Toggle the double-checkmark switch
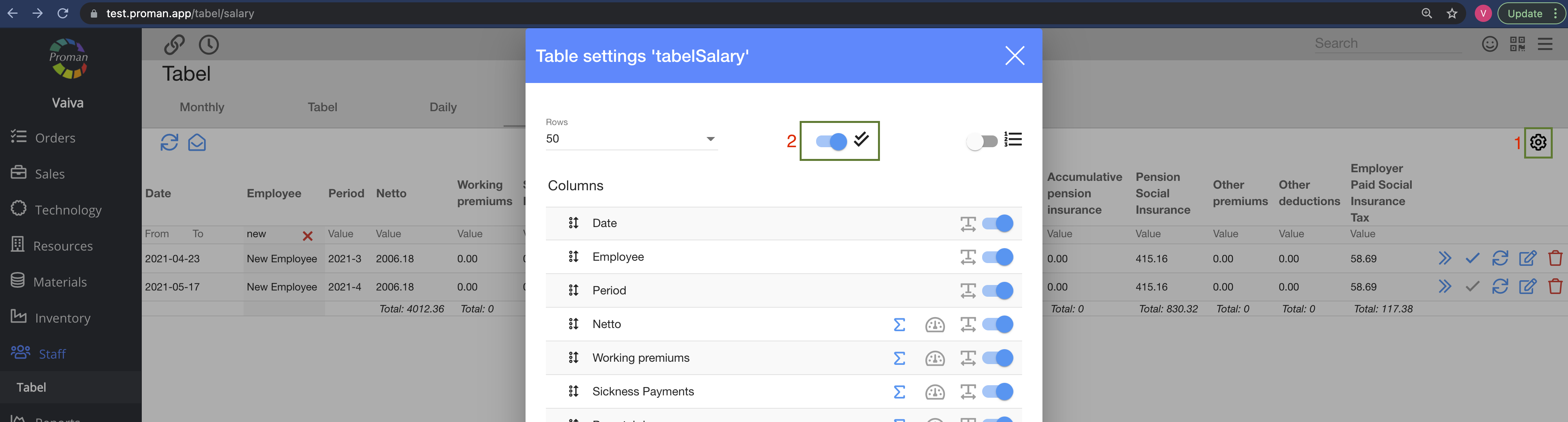This screenshot has height=422, width=1568. tap(831, 142)
